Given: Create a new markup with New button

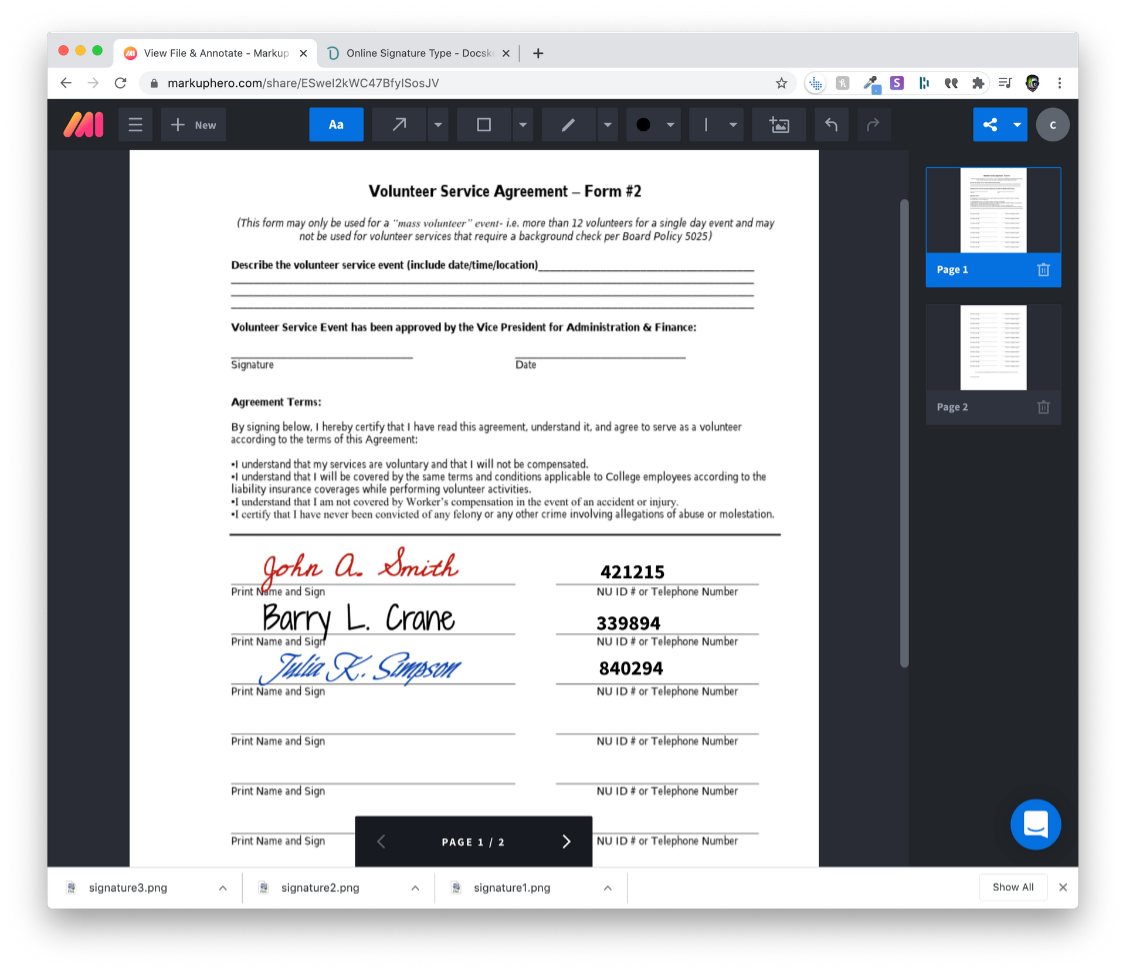Looking at the screenshot, I should tap(193, 125).
